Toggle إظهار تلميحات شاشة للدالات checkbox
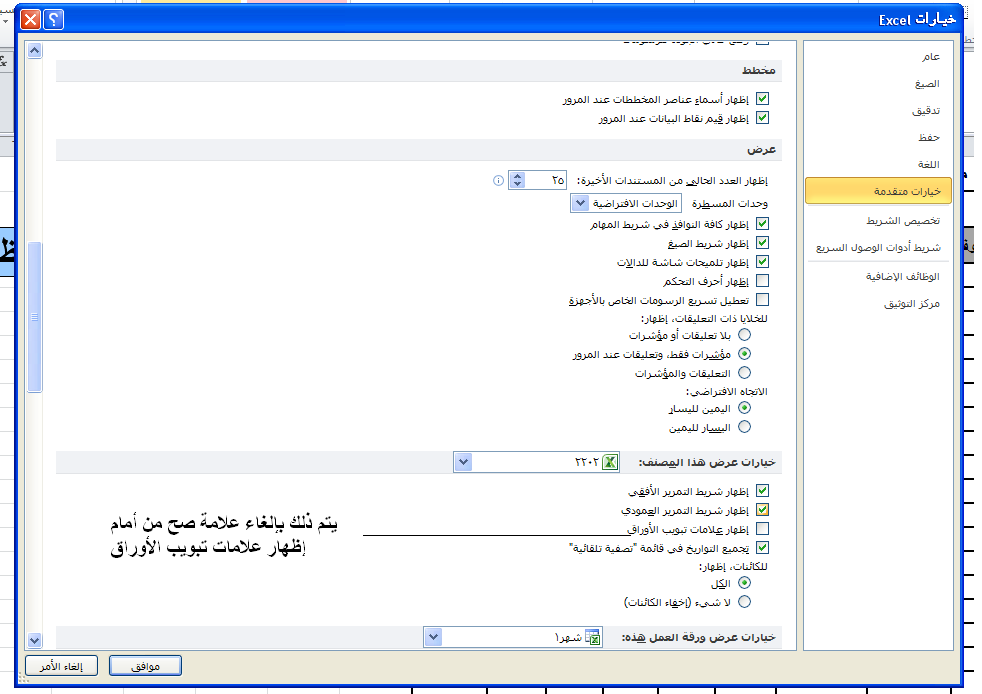The image size is (982, 694). 762,262
